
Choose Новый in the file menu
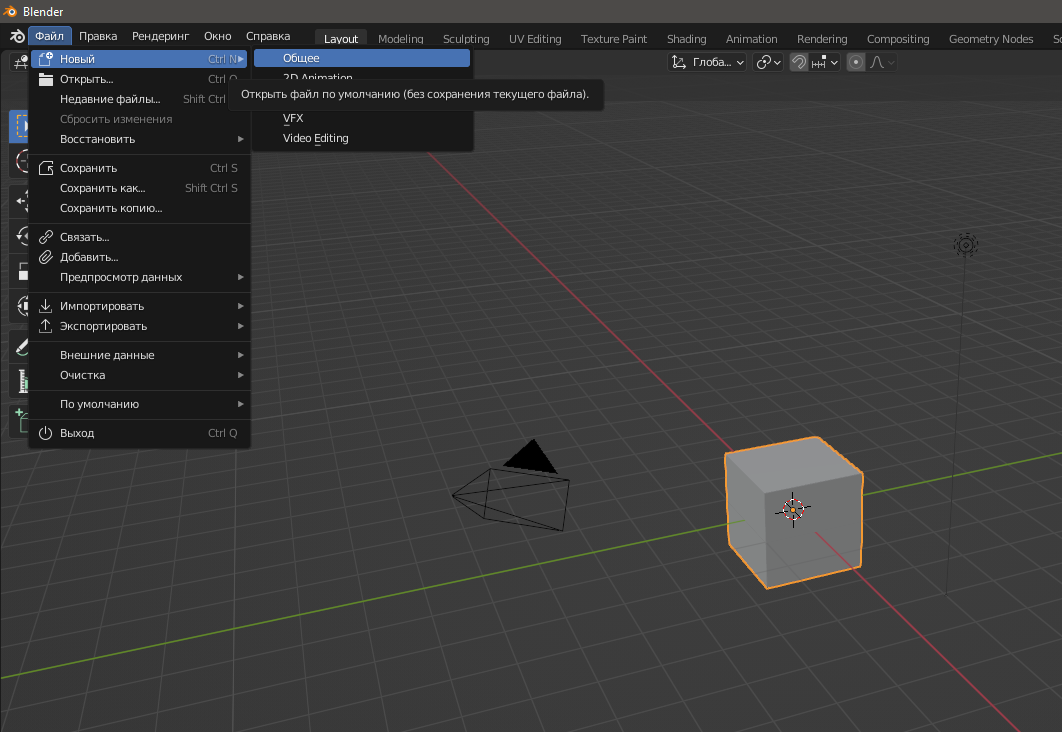pos(140,59)
